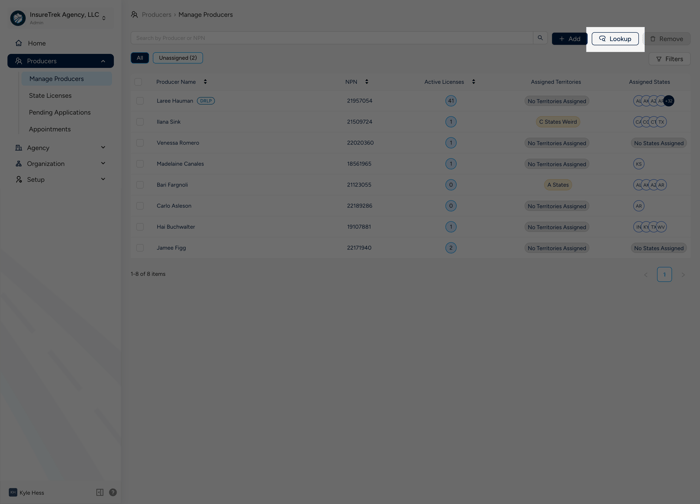Click Jamee Figg's 2 active licenses badge
The width and height of the screenshot is (700, 504).
pyautogui.click(x=451, y=248)
